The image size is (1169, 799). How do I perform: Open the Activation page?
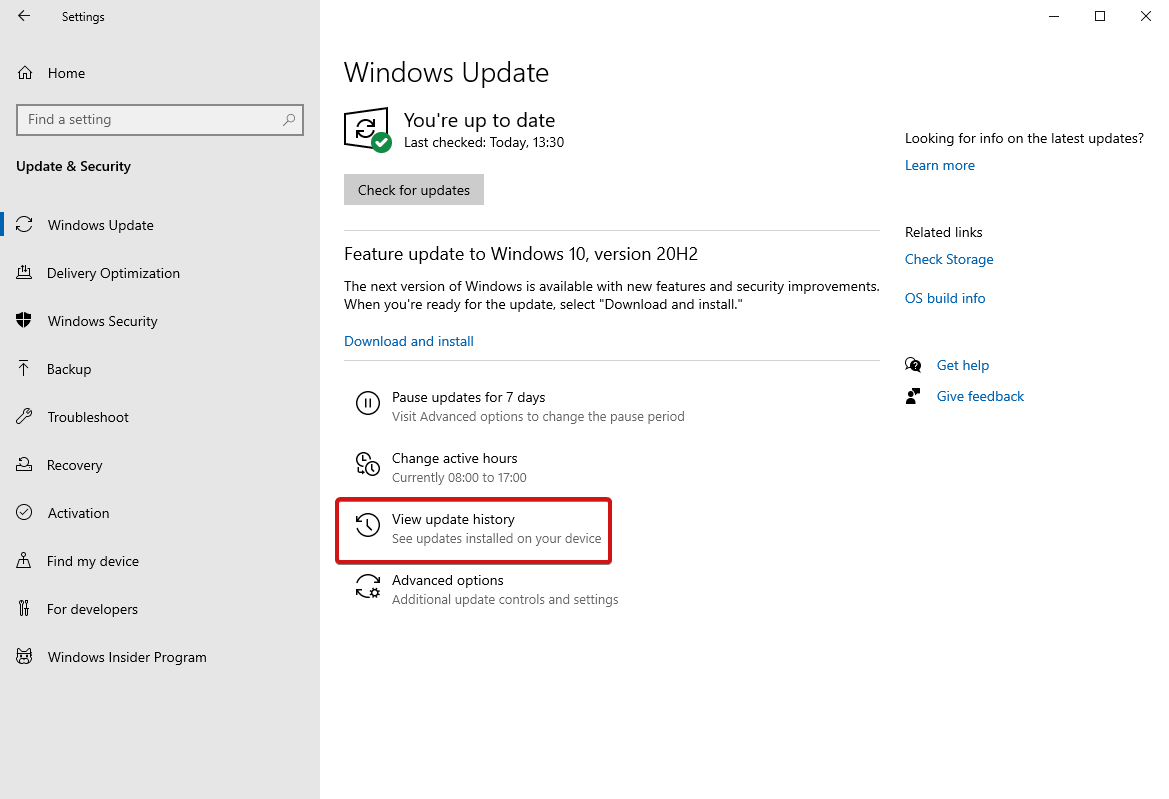click(78, 513)
